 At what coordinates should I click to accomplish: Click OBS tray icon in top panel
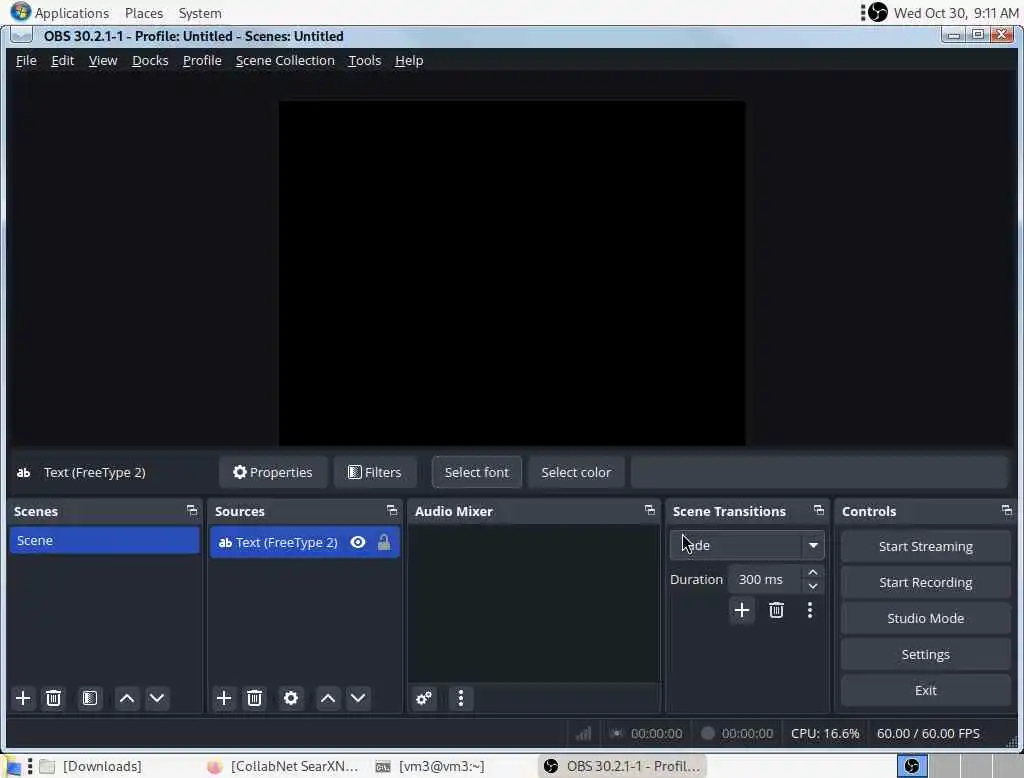coord(878,12)
